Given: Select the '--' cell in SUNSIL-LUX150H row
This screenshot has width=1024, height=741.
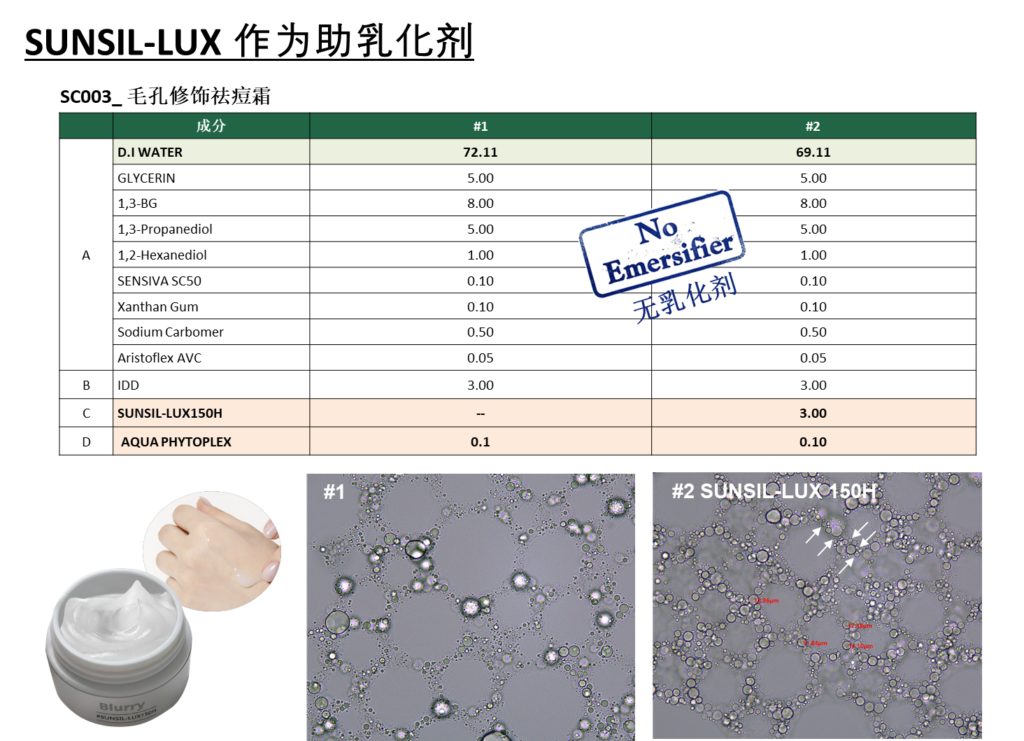Looking at the screenshot, I should click(480, 413).
